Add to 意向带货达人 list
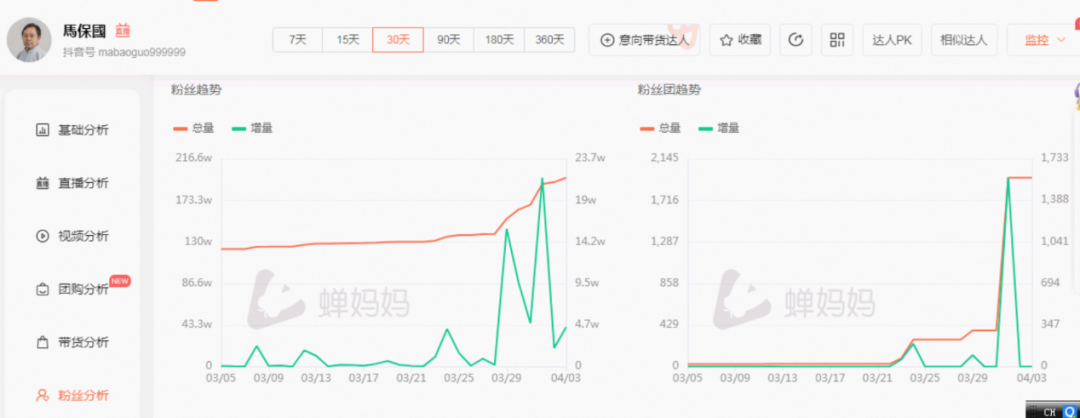 click(x=645, y=40)
